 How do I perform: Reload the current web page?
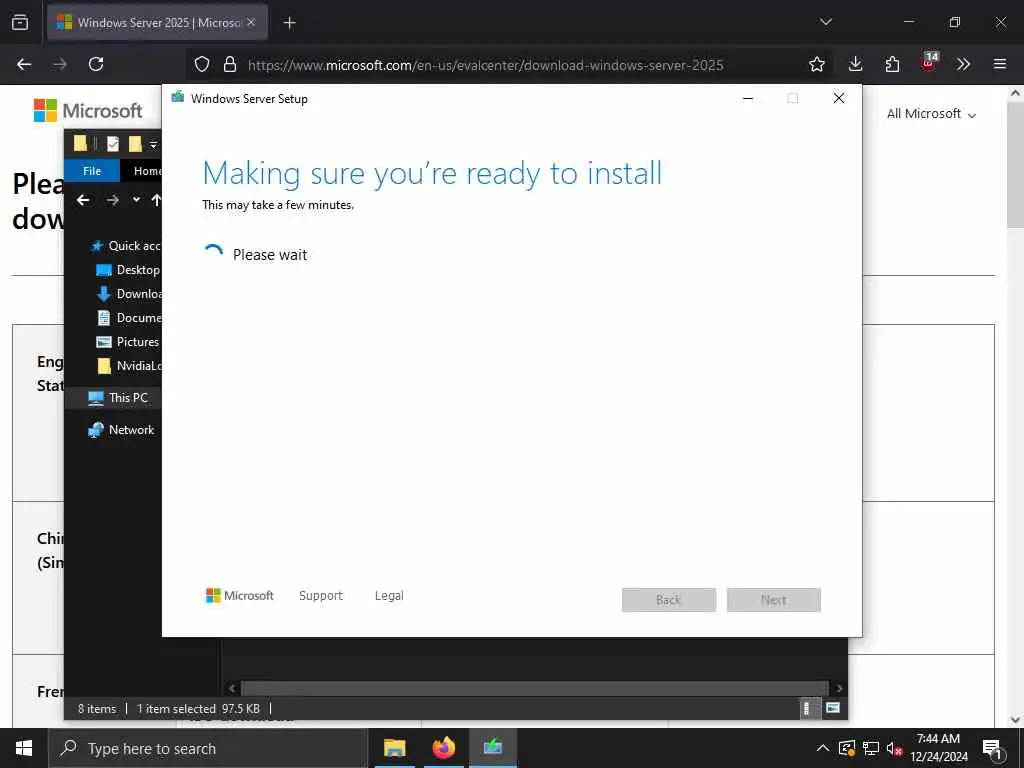point(96,64)
